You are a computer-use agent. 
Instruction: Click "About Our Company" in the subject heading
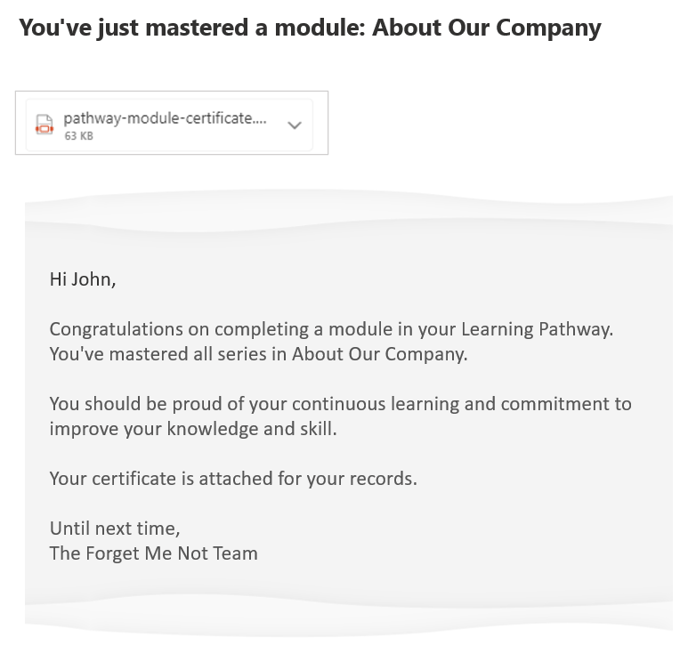tap(487, 27)
